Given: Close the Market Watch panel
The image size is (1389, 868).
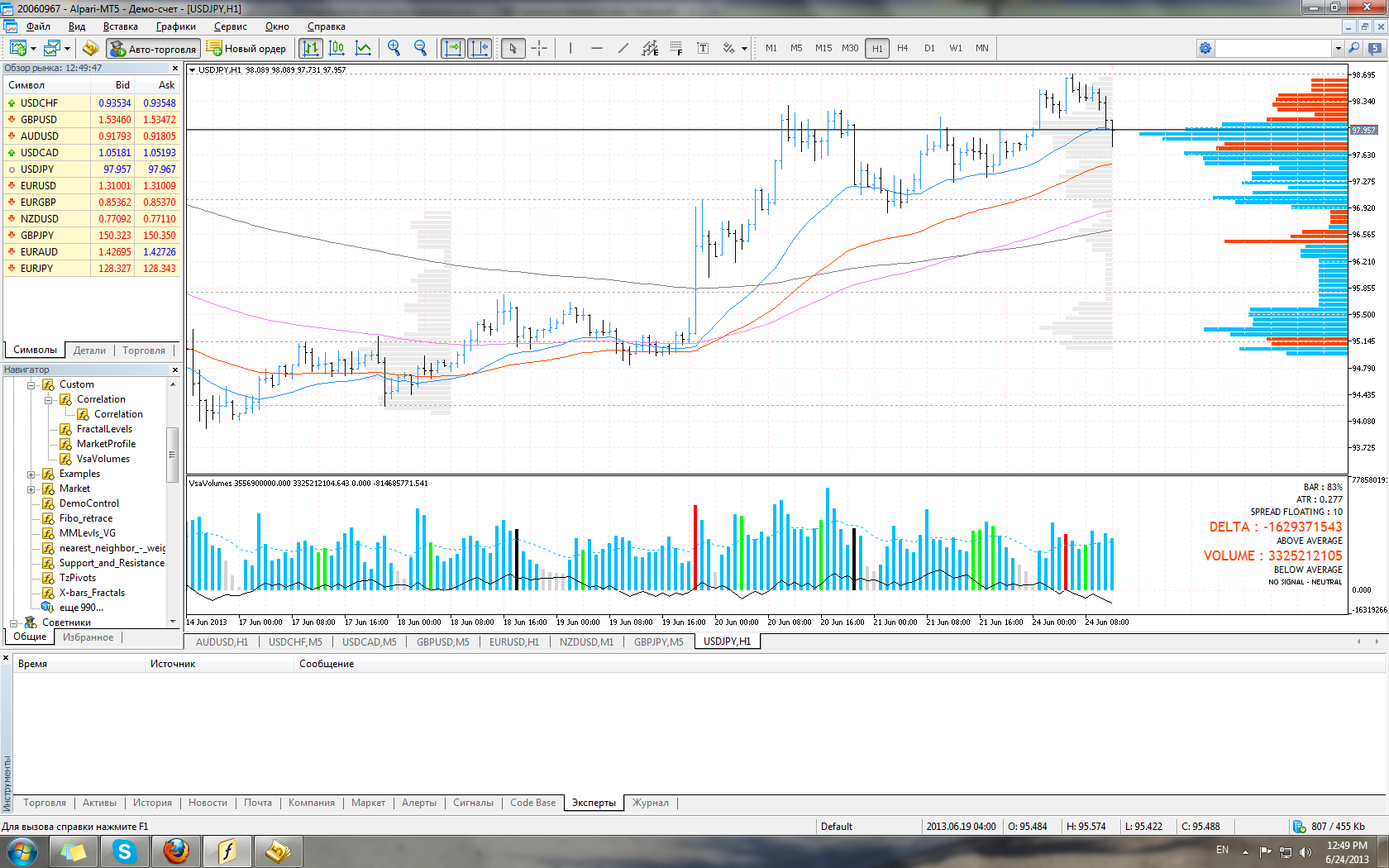Looking at the screenshot, I should pos(174,68).
